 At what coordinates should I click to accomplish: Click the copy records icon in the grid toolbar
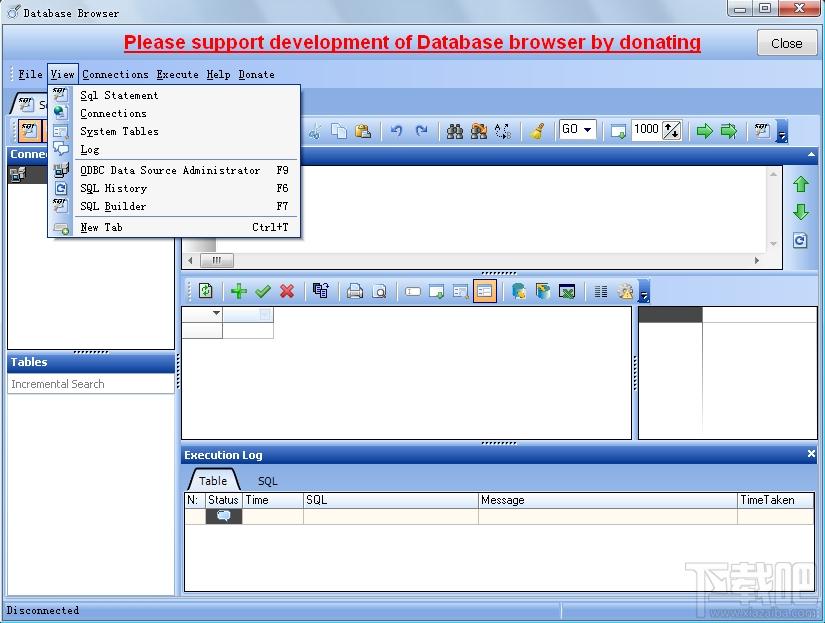coord(321,290)
